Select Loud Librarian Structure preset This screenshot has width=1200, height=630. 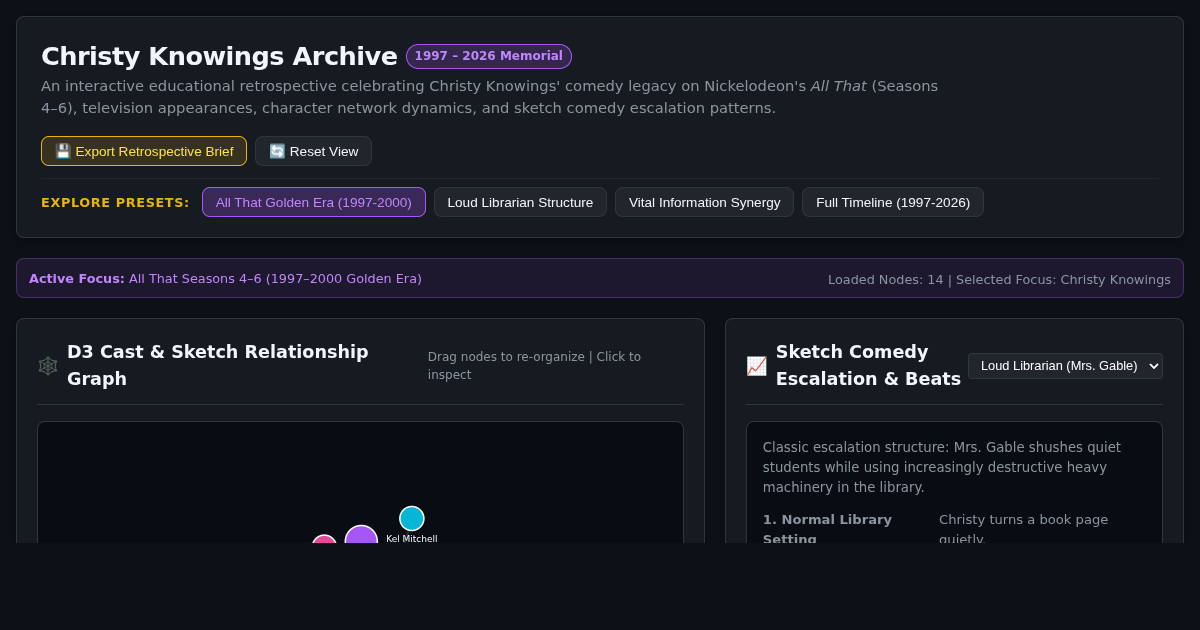pyautogui.click(x=520, y=202)
